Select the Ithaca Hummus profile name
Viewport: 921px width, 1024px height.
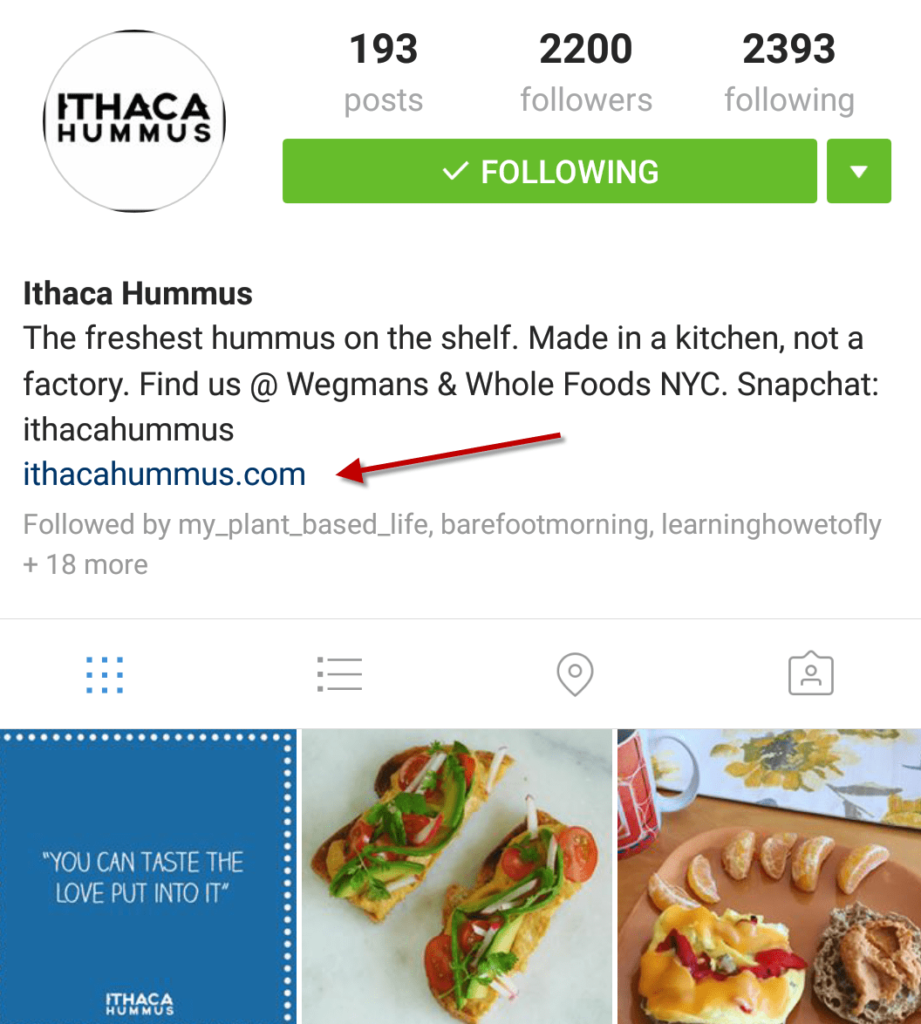click(138, 294)
